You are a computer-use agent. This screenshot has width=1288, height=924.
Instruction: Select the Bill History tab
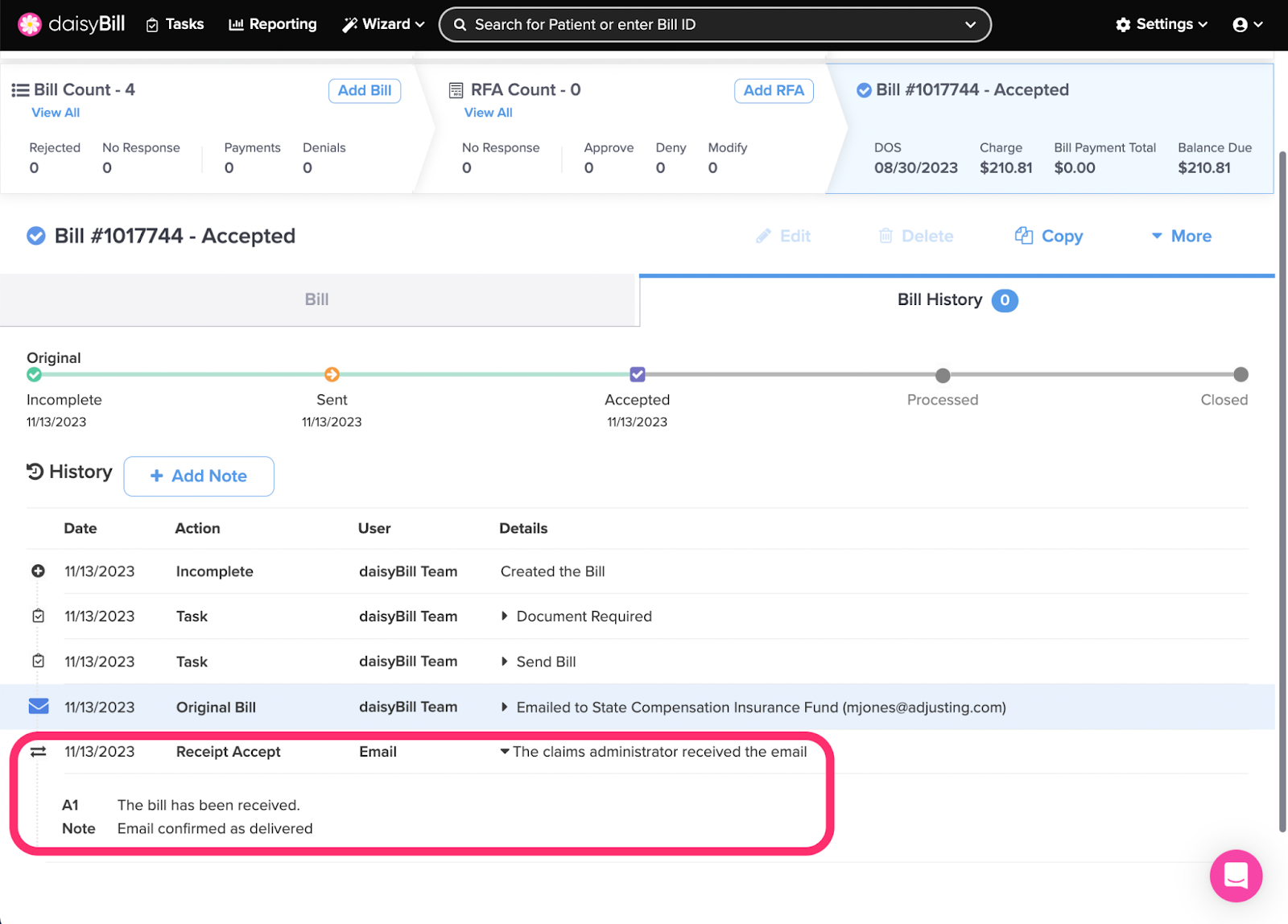point(957,300)
